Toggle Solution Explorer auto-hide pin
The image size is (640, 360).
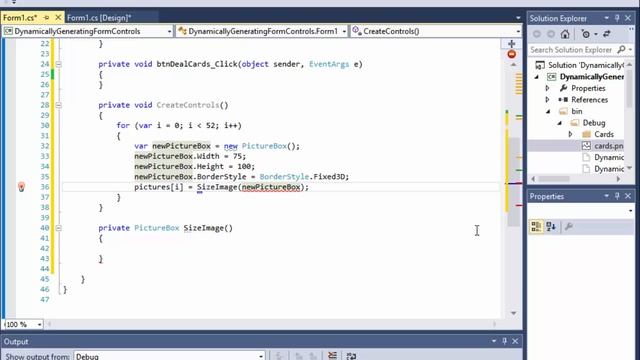click(x=617, y=18)
